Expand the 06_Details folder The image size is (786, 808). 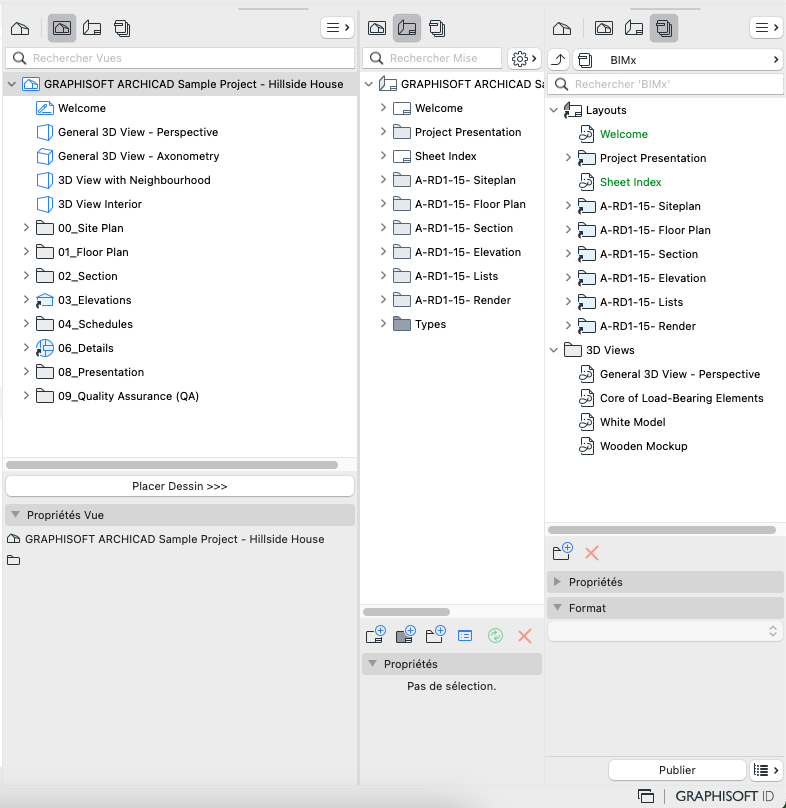click(26, 348)
